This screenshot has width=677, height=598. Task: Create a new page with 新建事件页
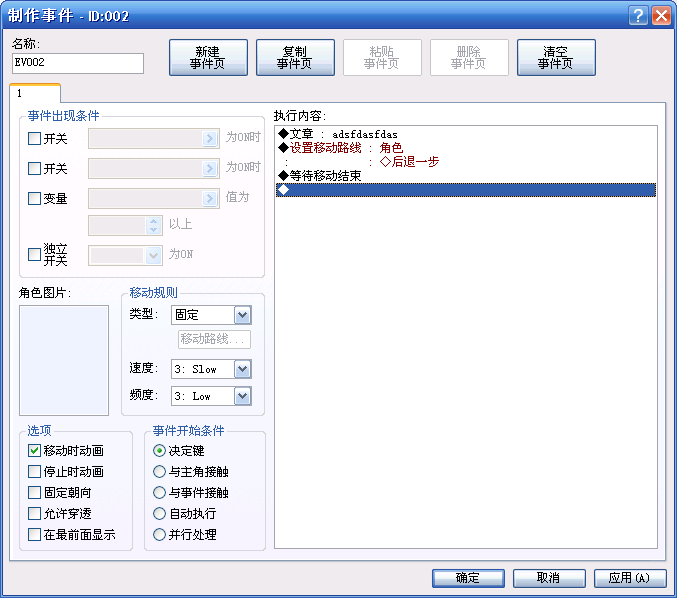(208, 57)
